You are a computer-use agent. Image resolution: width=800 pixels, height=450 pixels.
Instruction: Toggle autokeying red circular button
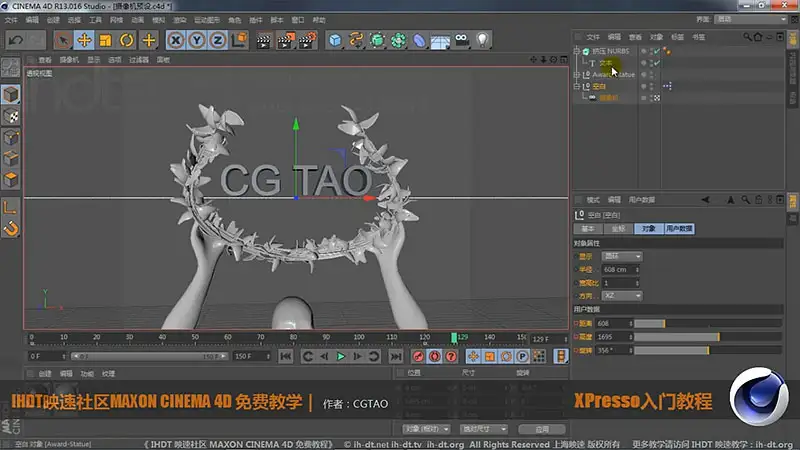pyautogui.click(x=434, y=356)
